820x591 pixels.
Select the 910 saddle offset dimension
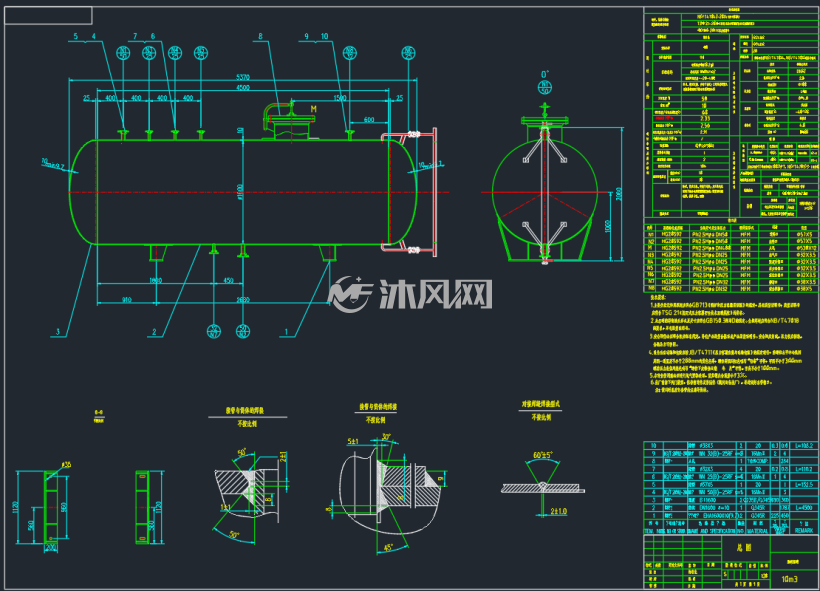pos(127,300)
